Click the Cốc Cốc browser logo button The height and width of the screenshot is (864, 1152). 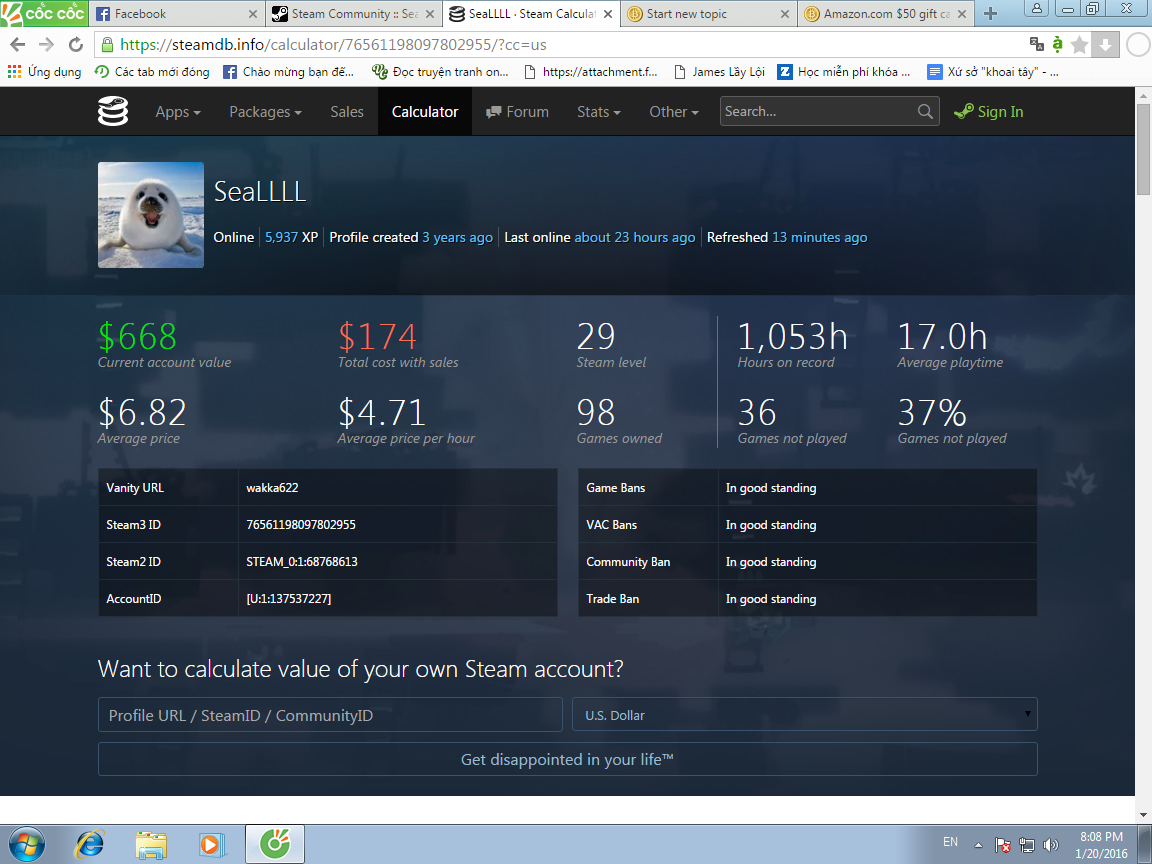(44, 13)
